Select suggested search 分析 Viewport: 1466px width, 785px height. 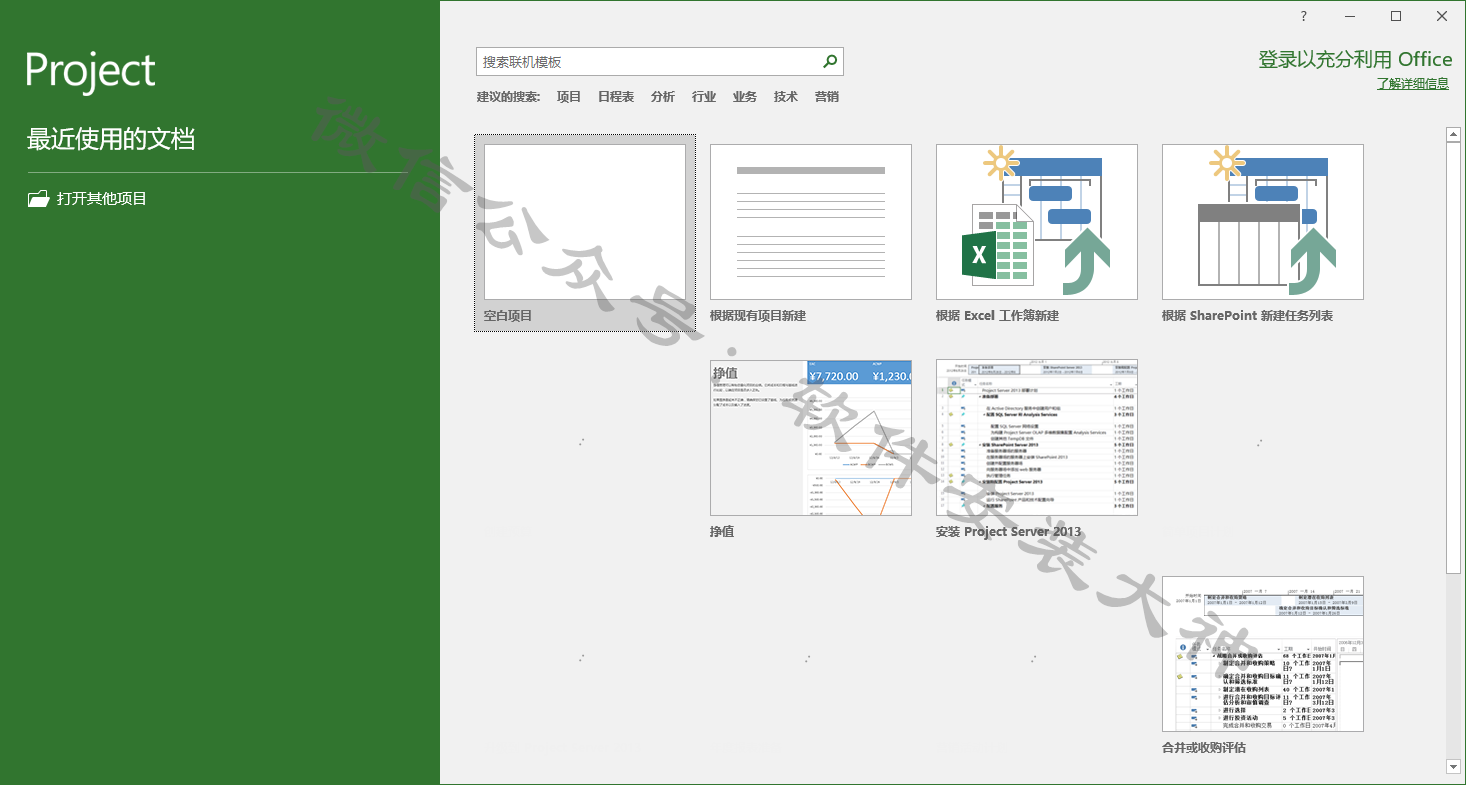point(663,97)
